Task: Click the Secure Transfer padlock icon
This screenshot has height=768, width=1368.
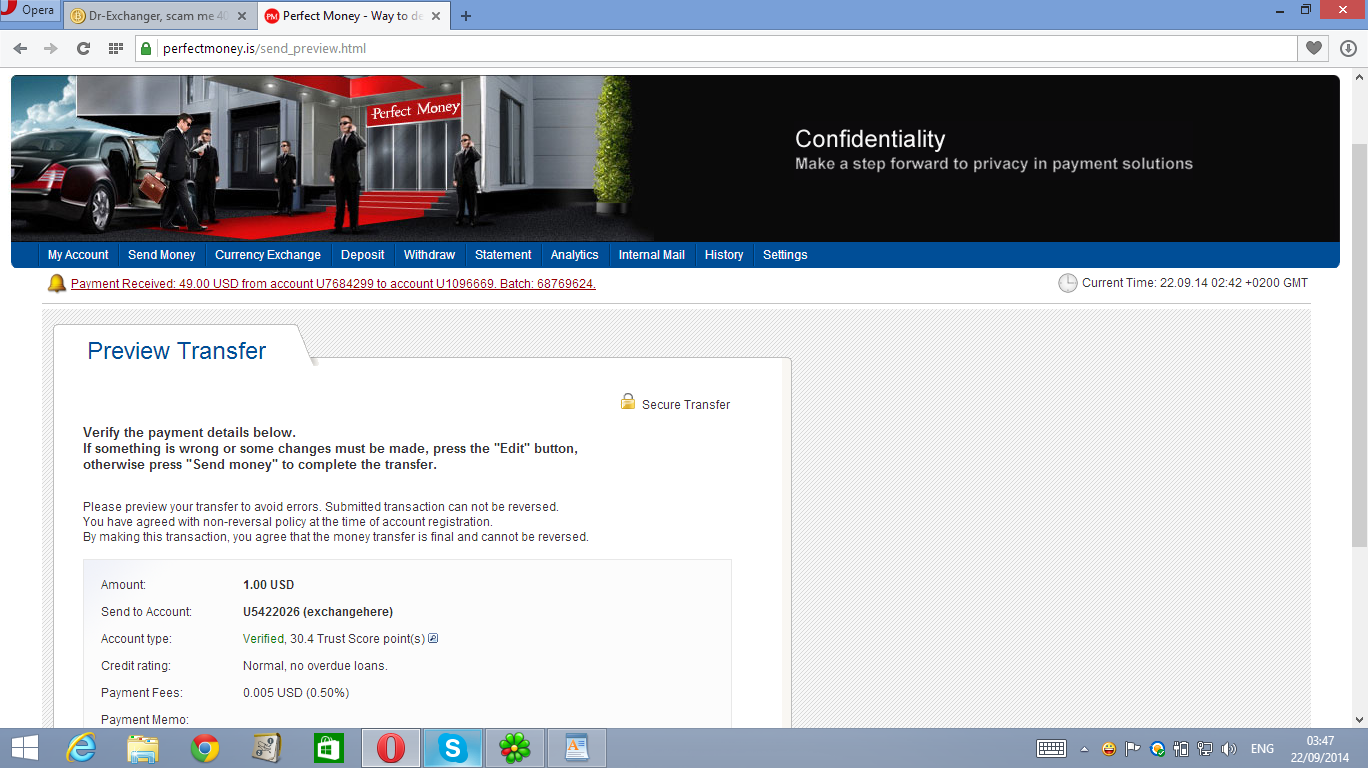Action: point(628,401)
